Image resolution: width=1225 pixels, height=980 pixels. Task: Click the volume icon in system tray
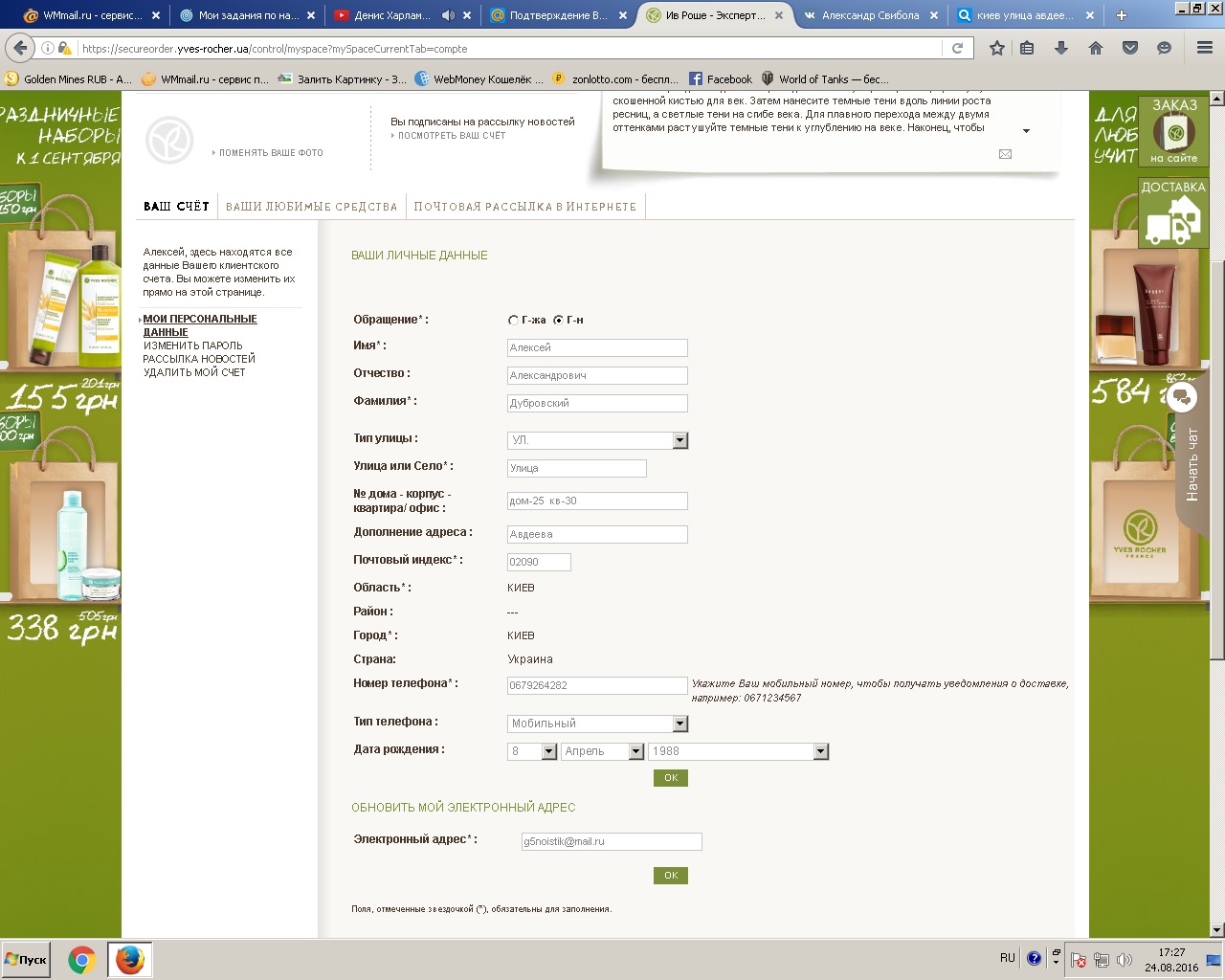click(x=1125, y=960)
